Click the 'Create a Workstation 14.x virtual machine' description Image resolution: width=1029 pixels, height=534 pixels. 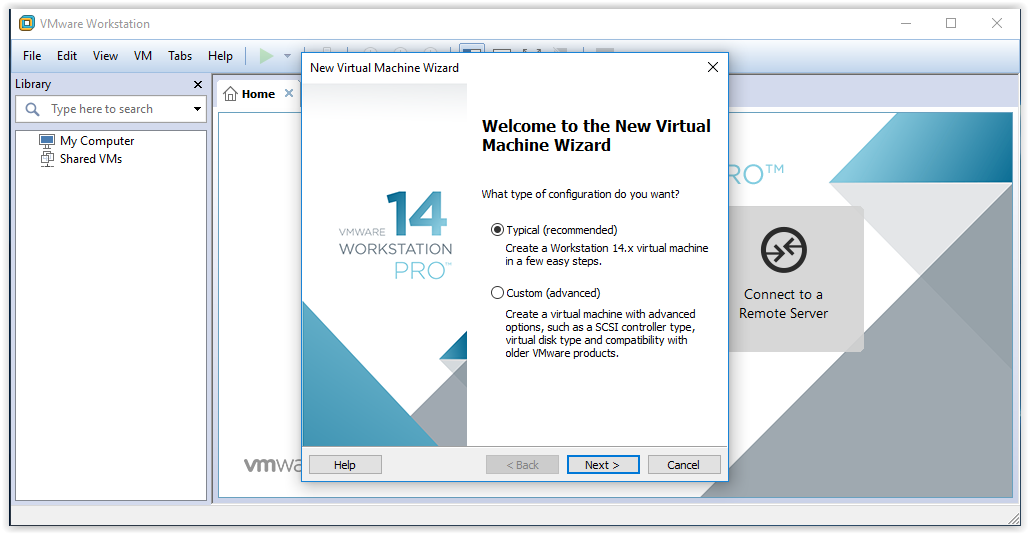[x=606, y=255]
